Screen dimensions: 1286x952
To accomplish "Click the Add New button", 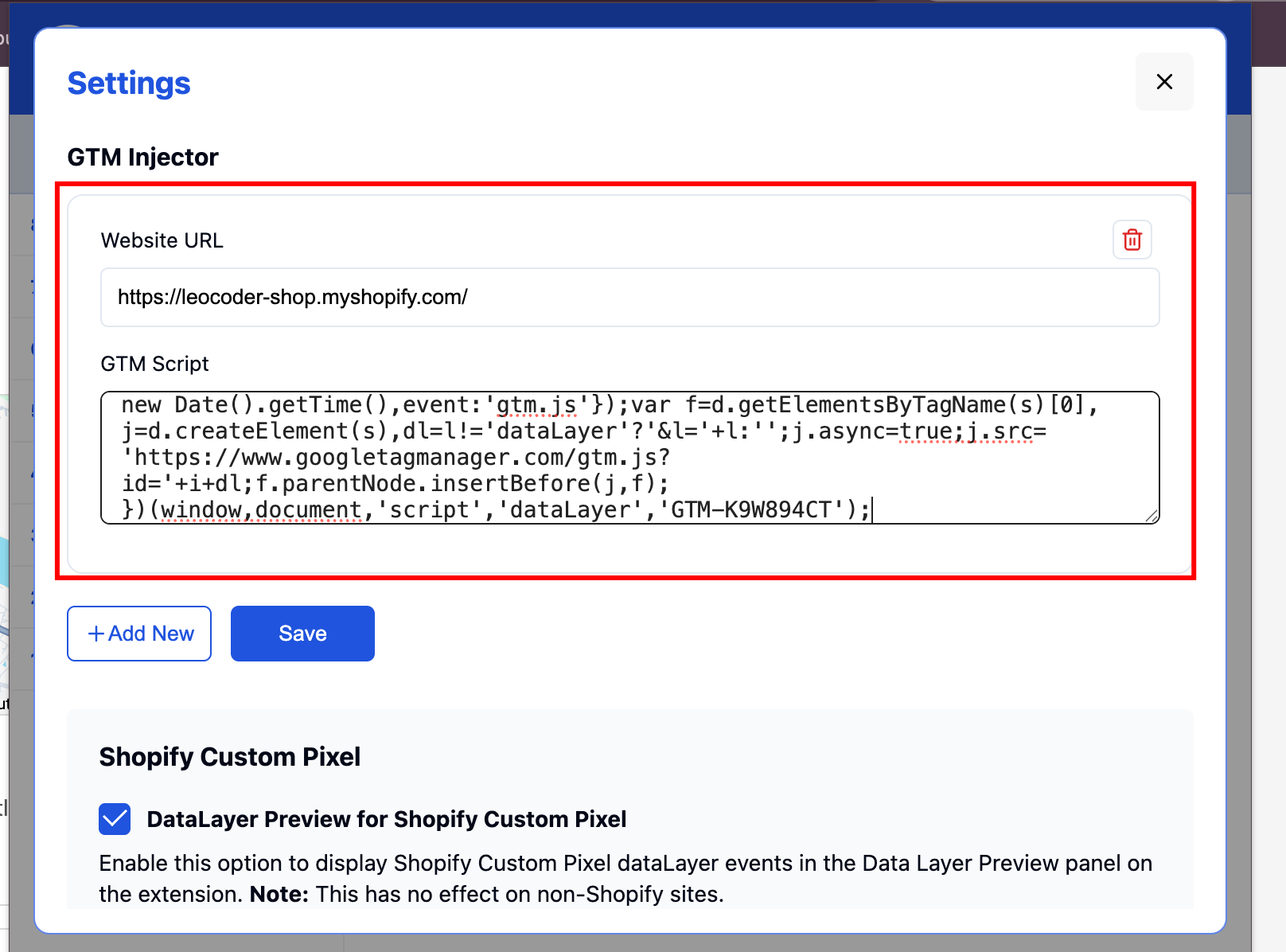I will point(139,634).
